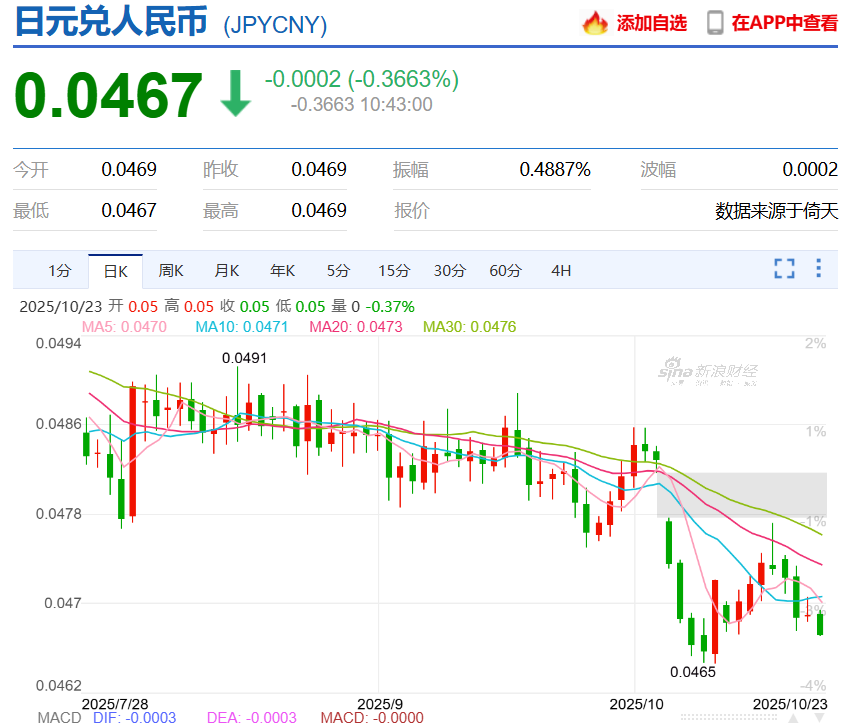Screen dimensions: 849x725
Task: Click the Sina Finance watermark logo
Action: coord(707,372)
